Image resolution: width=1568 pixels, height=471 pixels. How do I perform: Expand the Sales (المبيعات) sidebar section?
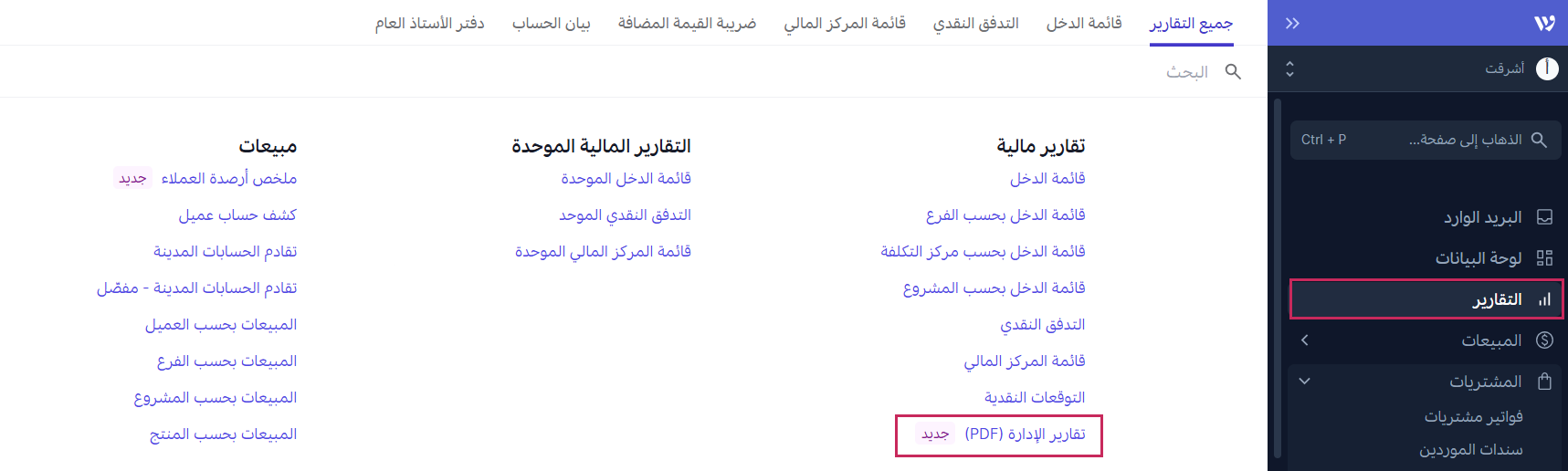coord(1305,340)
